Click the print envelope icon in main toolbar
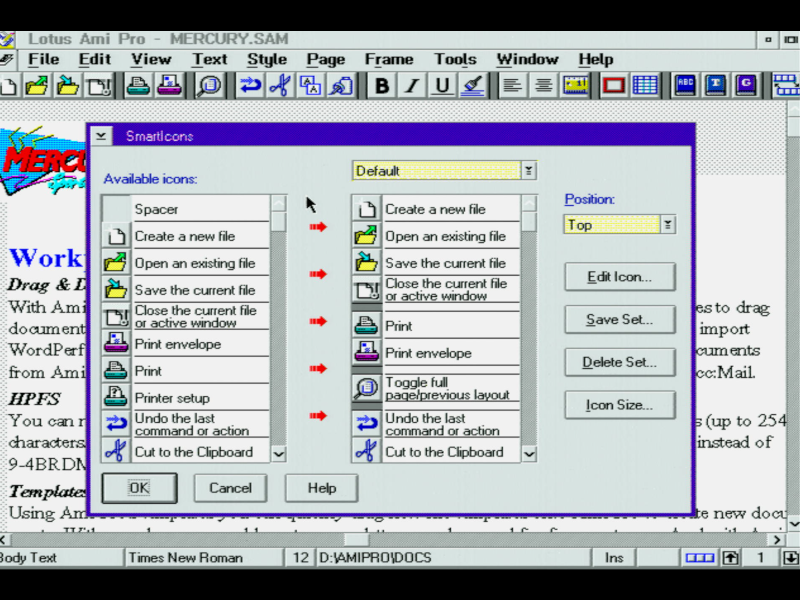Image resolution: width=800 pixels, height=600 pixels. click(x=169, y=86)
